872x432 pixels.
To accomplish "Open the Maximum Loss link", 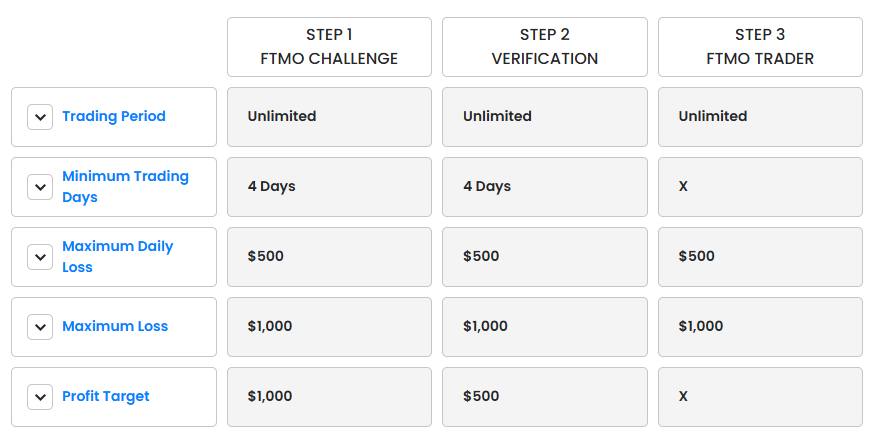I will 115,326.
